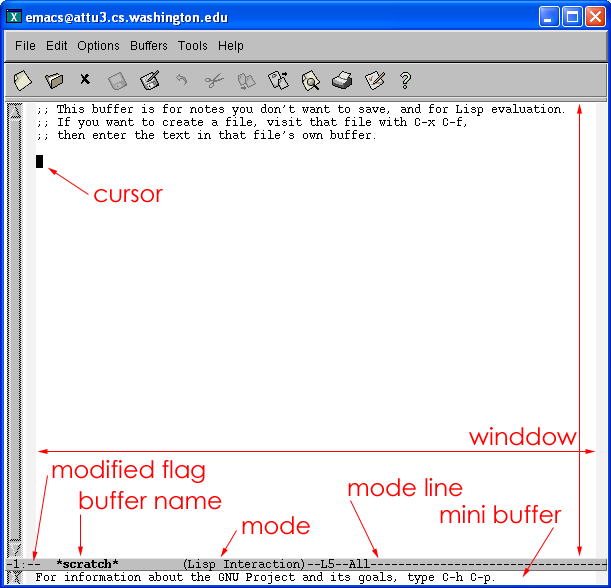
Task: Click the L5 line number in mode line
Action: tap(328, 564)
